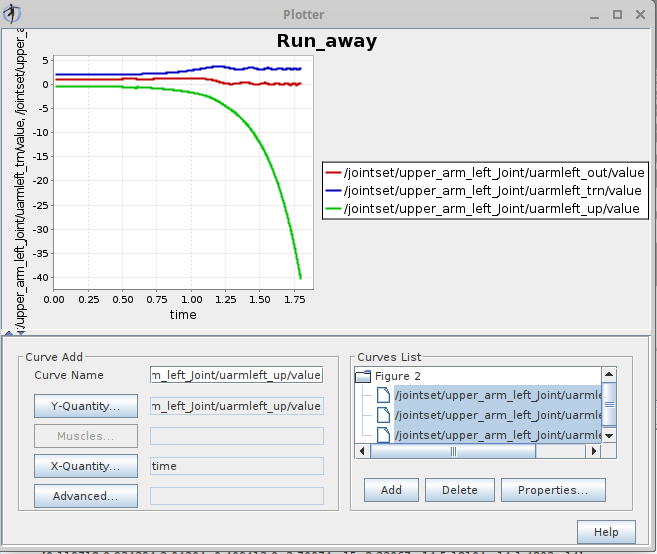The image size is (657, 554).
Task: Click the Curves List scroll left arrow
Action: pos(362,451)
